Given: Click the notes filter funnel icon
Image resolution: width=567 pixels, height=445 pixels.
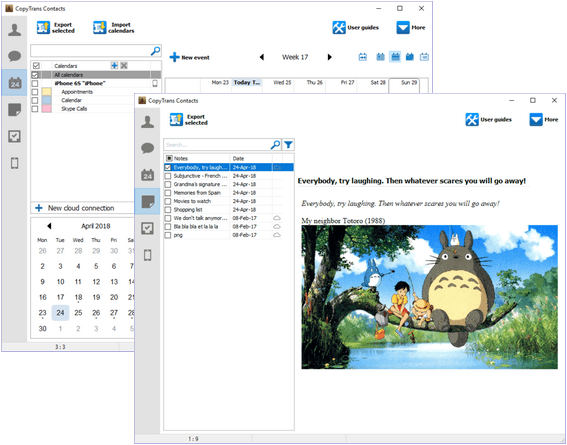Looking at the screenshot, I should coord(288,145).
